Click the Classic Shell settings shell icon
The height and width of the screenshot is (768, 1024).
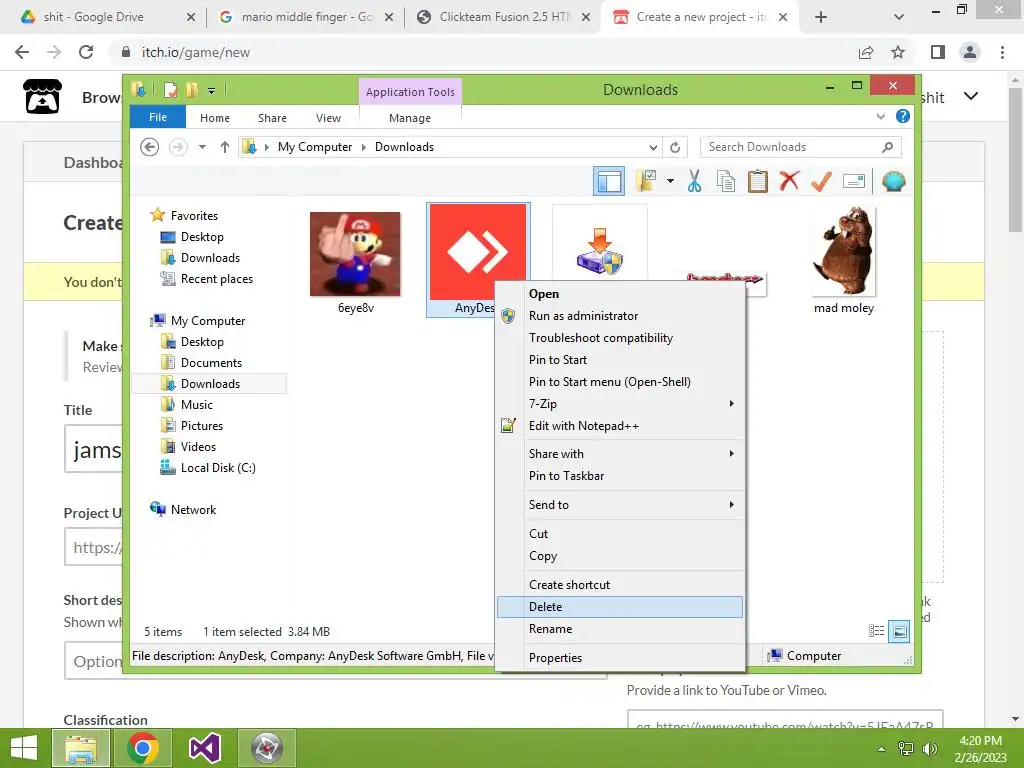[x=893, y=181]
